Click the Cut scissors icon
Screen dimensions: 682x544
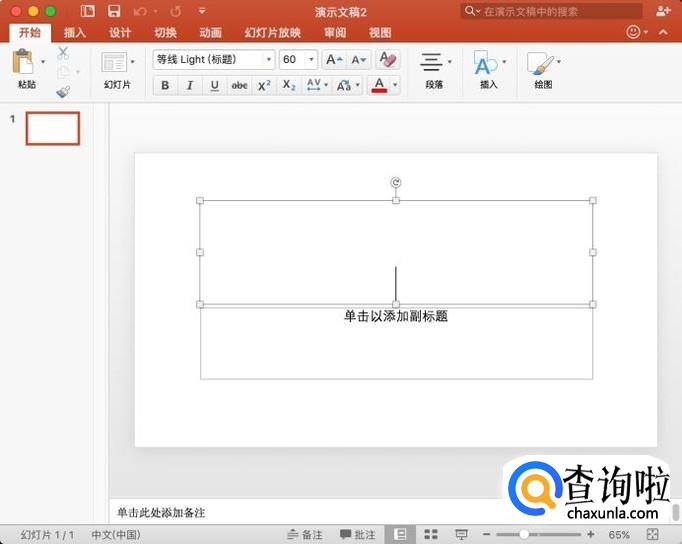(x=63, y=53)
